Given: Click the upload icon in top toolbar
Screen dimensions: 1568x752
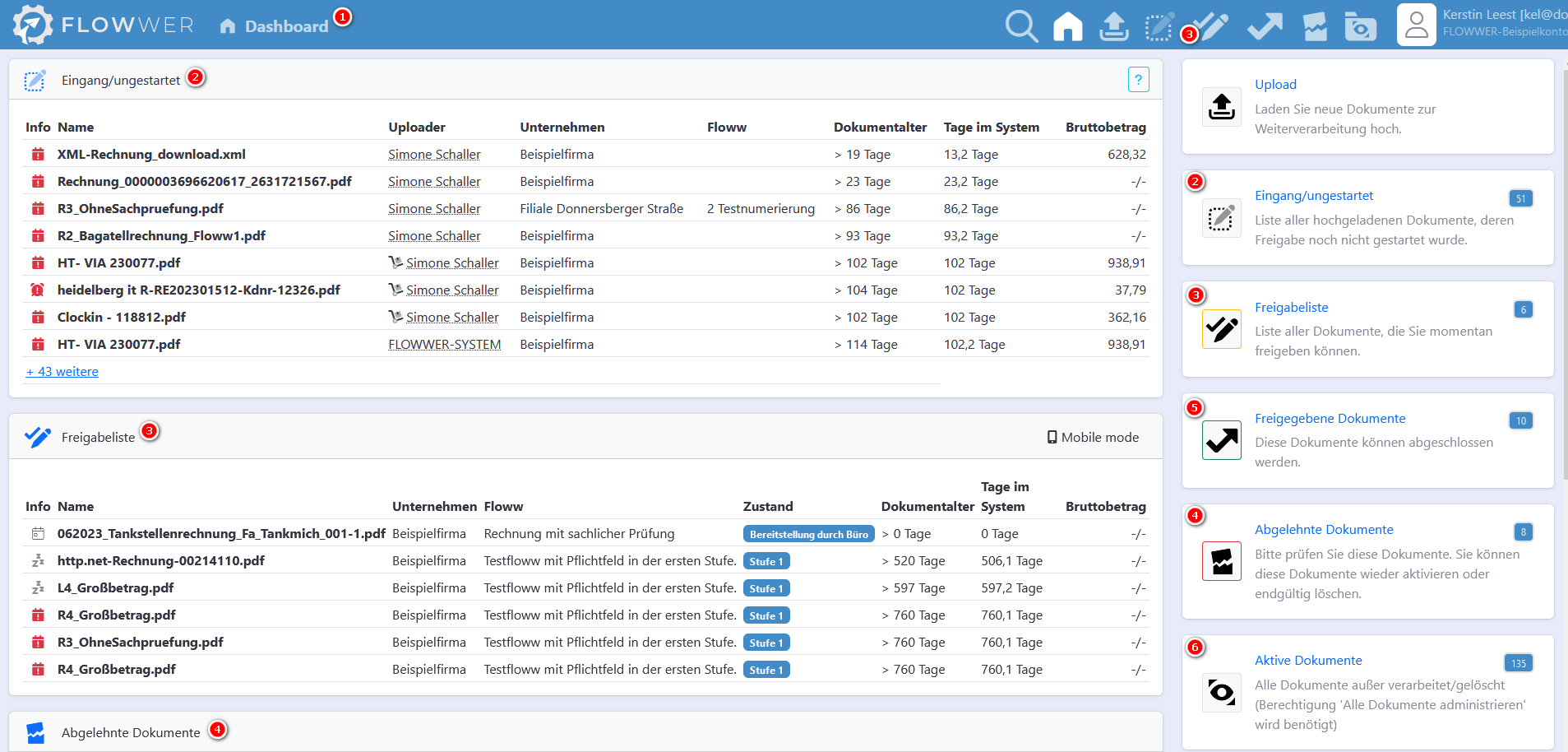Looking at the screenshot, I should click(1113, 26).
